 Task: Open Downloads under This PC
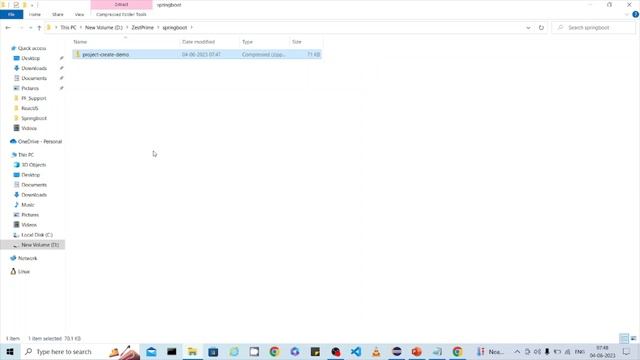coord(34,195)
